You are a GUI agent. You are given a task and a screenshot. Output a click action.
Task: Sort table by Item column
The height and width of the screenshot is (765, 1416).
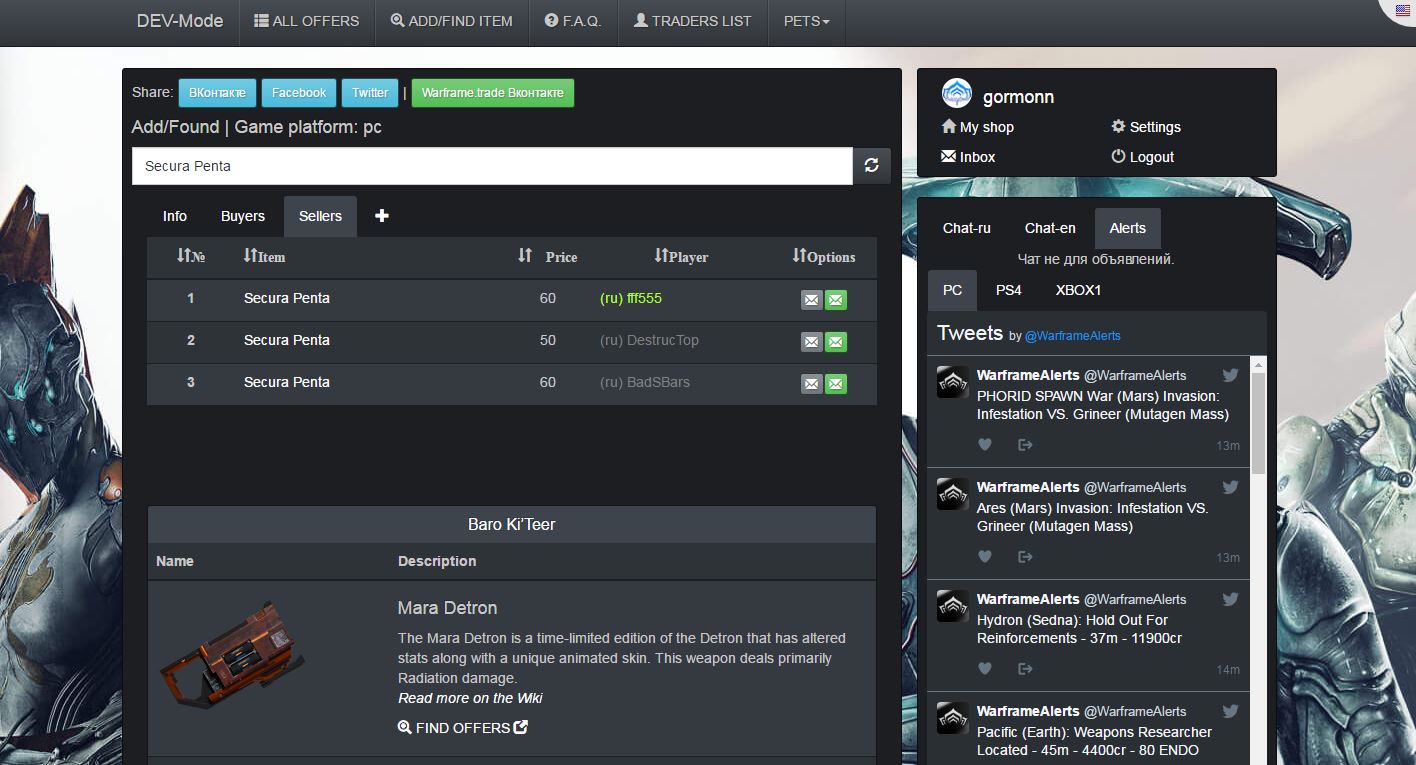tap(264, 256)
